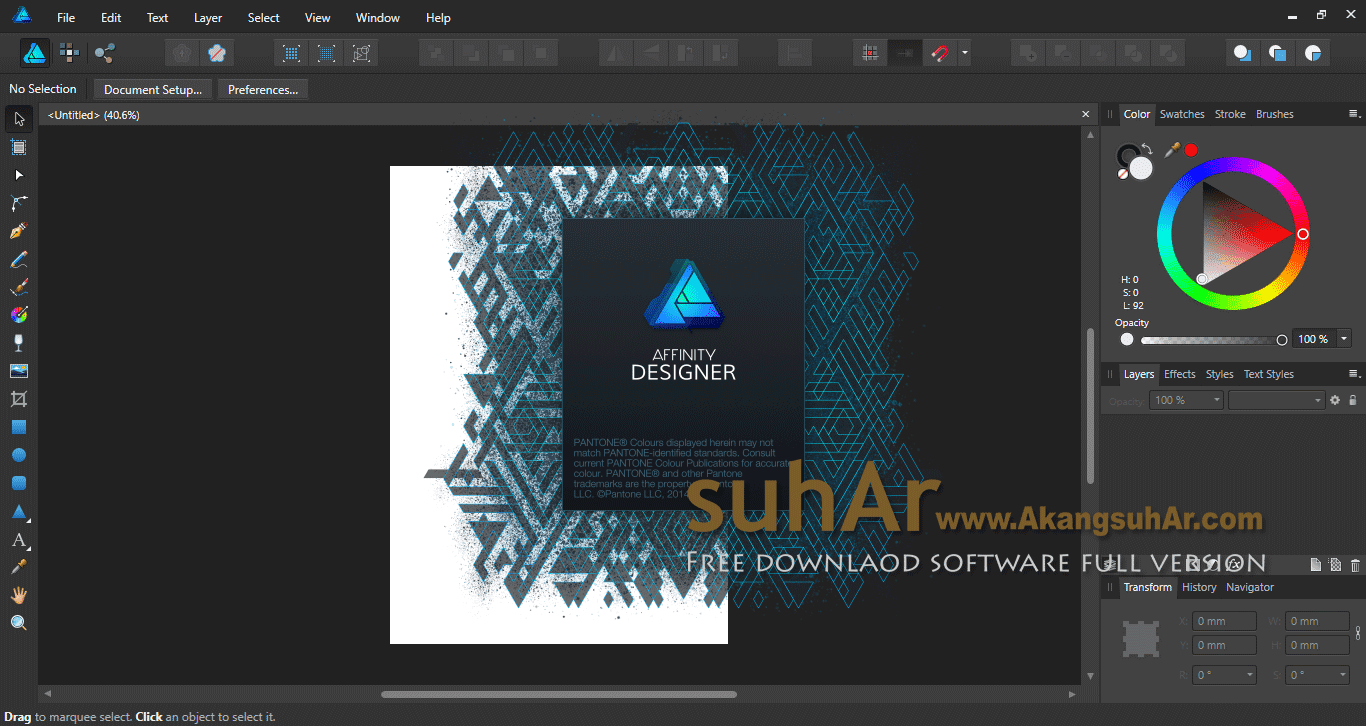
Task: Select the Rounded Rectangle tool
Action: 19,483
